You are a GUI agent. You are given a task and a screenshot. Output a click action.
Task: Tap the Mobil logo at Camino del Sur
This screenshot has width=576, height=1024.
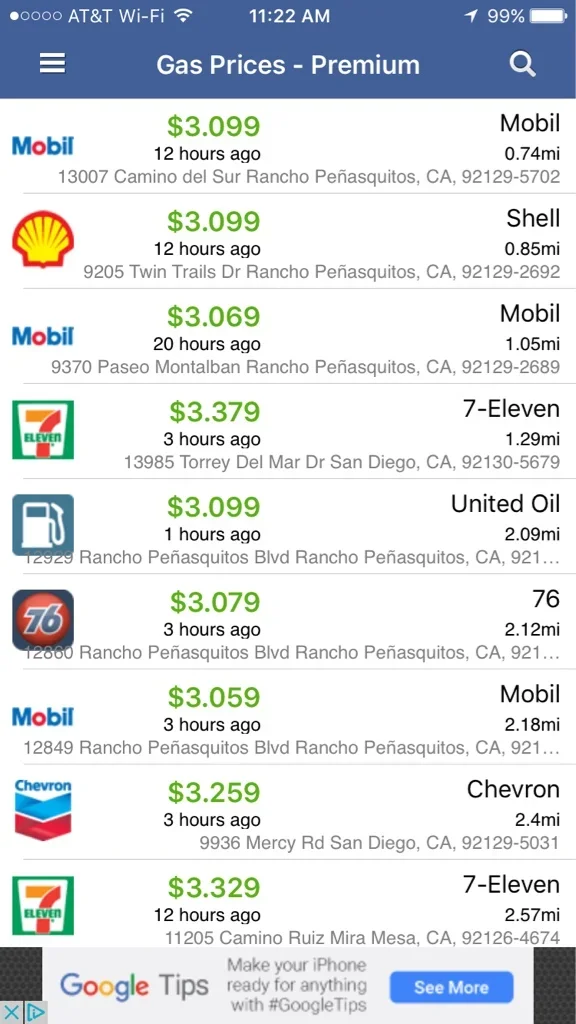[43, 145]
